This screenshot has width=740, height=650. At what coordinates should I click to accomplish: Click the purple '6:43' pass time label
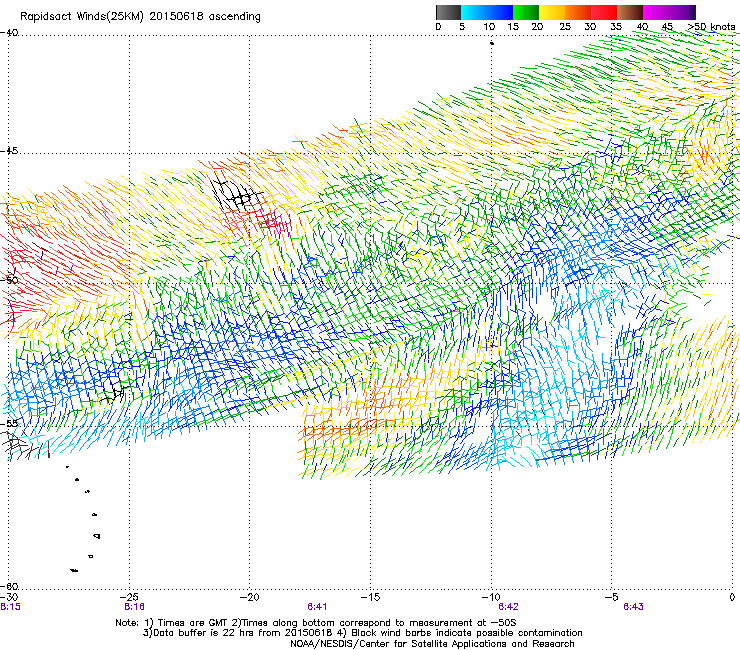tap(633, 607)
